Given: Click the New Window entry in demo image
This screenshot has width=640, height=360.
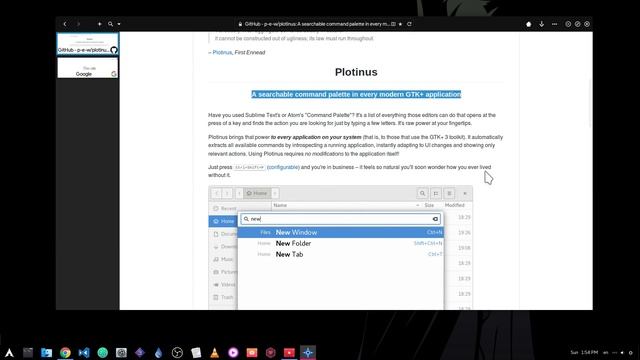Looking at the screenshot, I should point(340,232).
